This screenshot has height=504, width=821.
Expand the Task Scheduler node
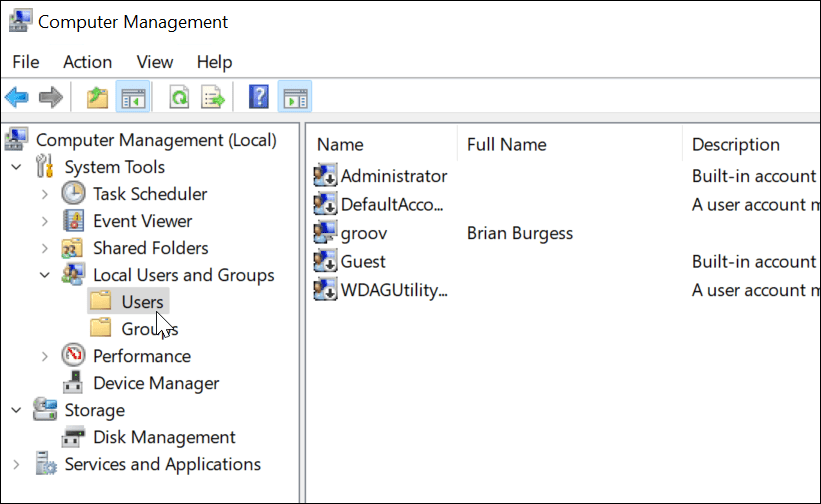click(44, 194)
